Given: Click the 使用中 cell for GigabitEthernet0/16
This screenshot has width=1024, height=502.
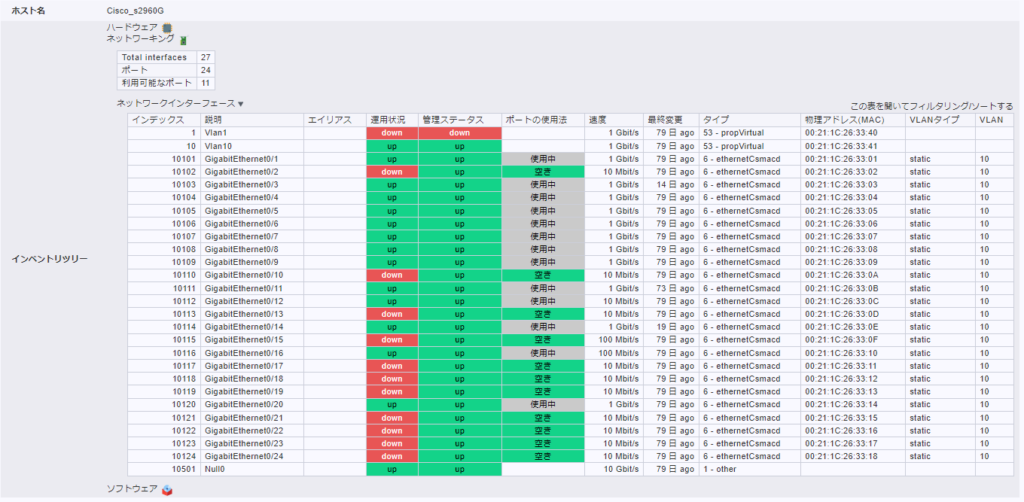Looking at the screenshot, I should click(x=543, y=353).
